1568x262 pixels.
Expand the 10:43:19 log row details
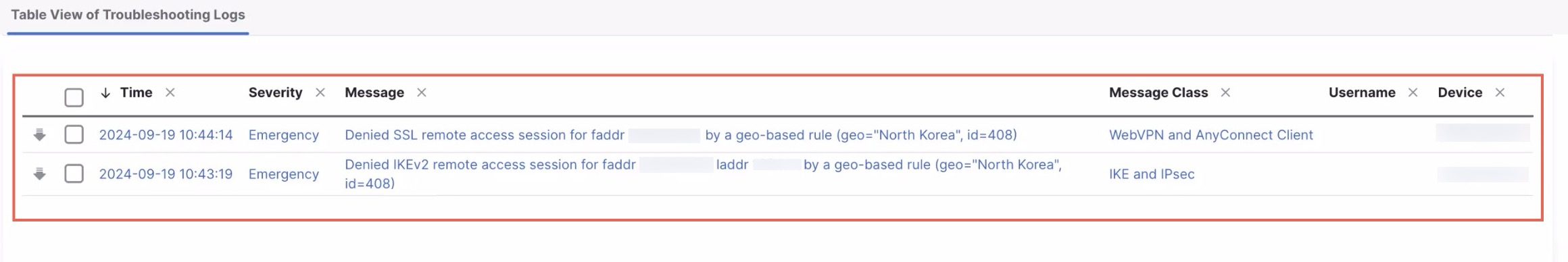(40, 174)
